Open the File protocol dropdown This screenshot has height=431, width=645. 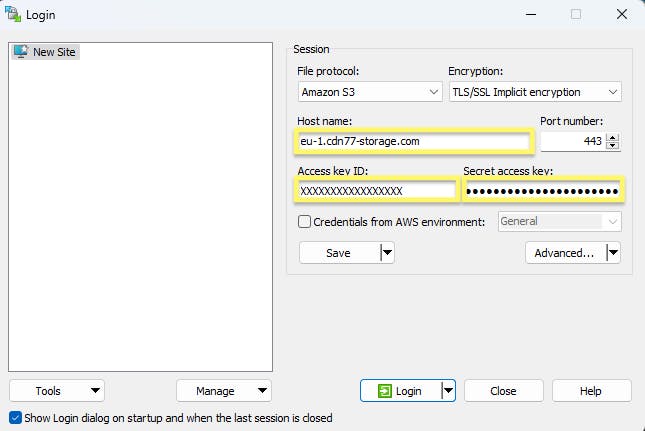click(370, 92)
